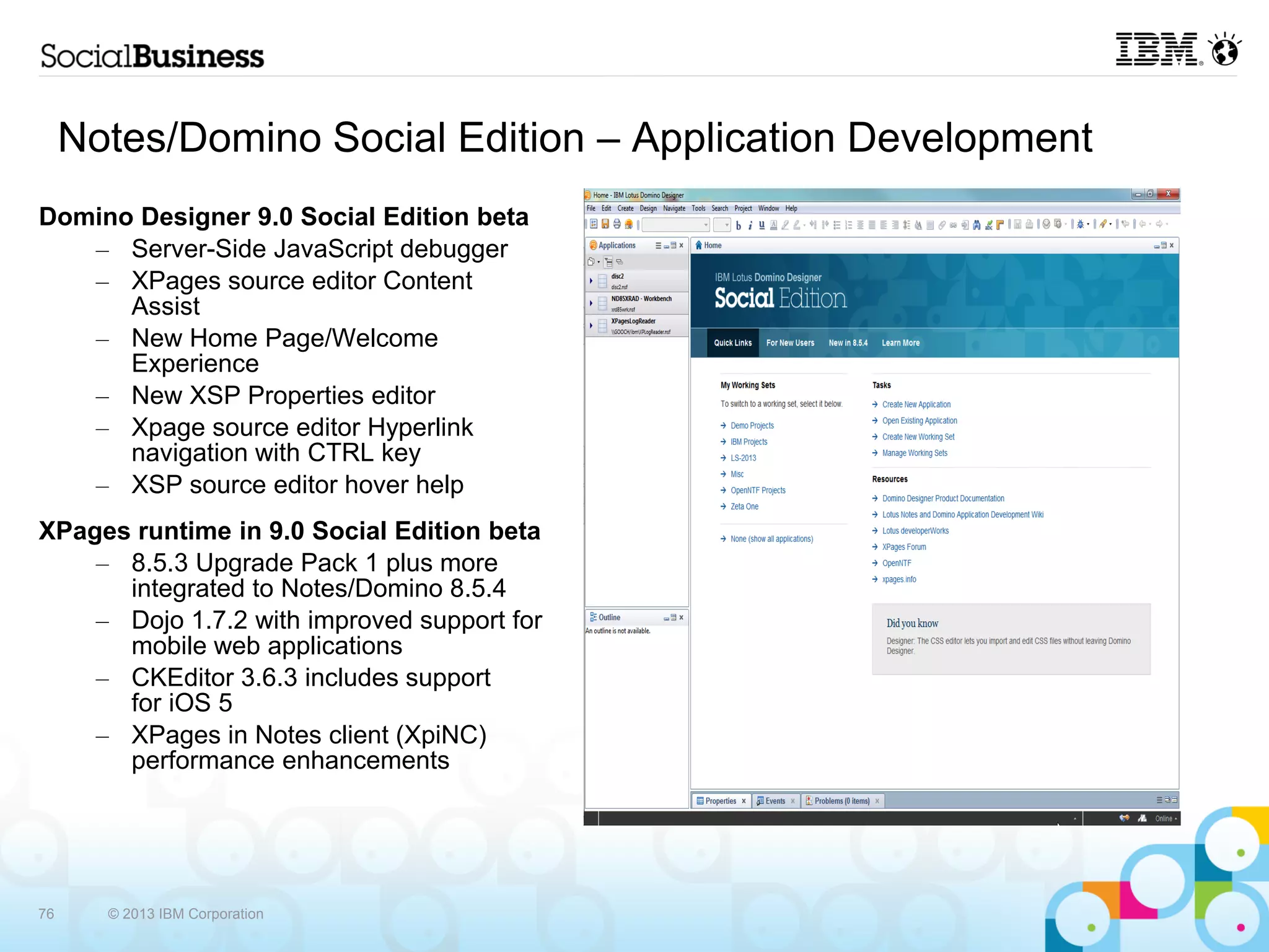Switch to the Quick Links tab
Viewport: 1269px width, 952px height.
coord(732,343)
